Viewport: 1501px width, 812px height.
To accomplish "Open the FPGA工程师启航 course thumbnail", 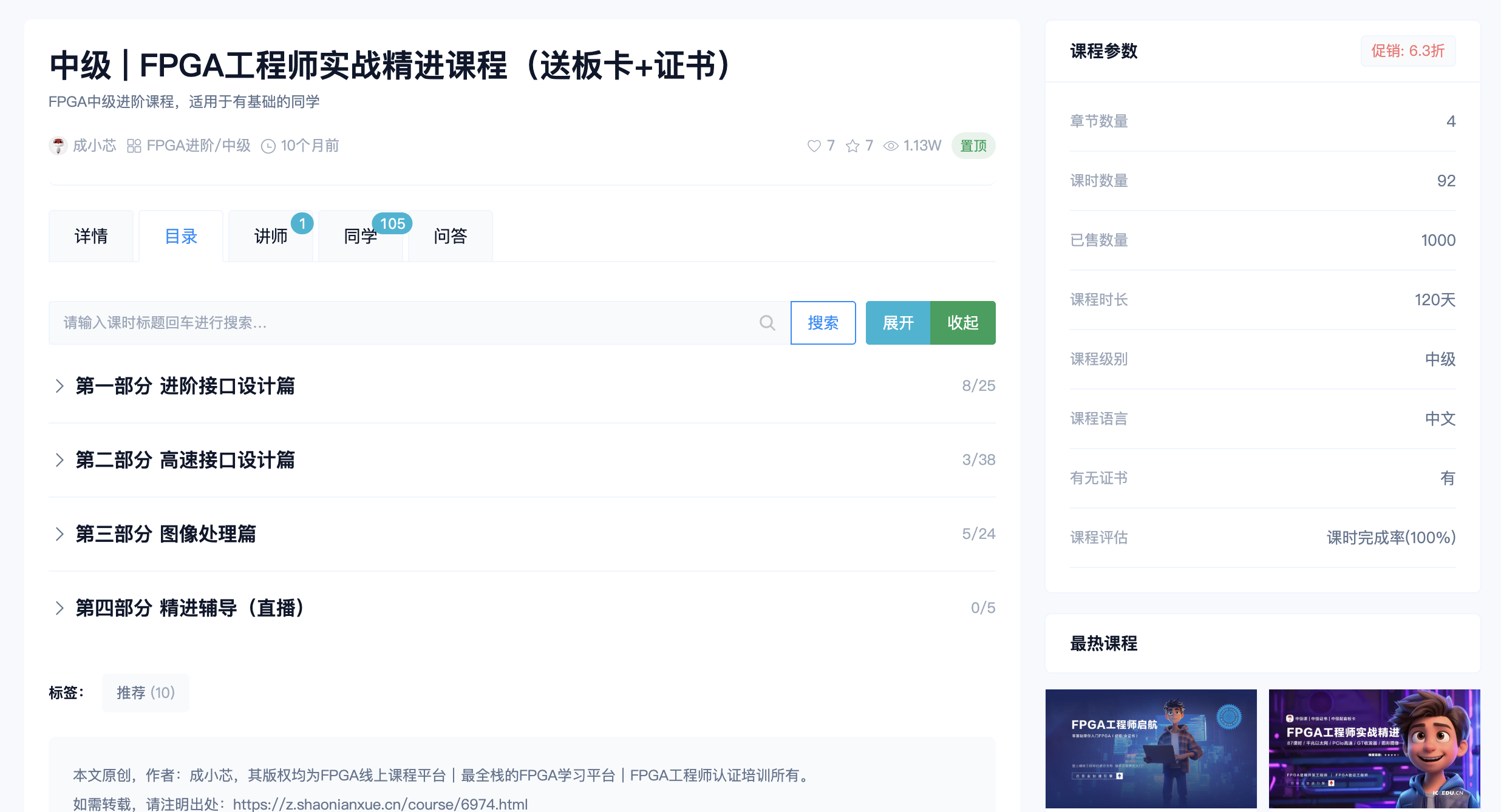I will tap(1151, 748).
